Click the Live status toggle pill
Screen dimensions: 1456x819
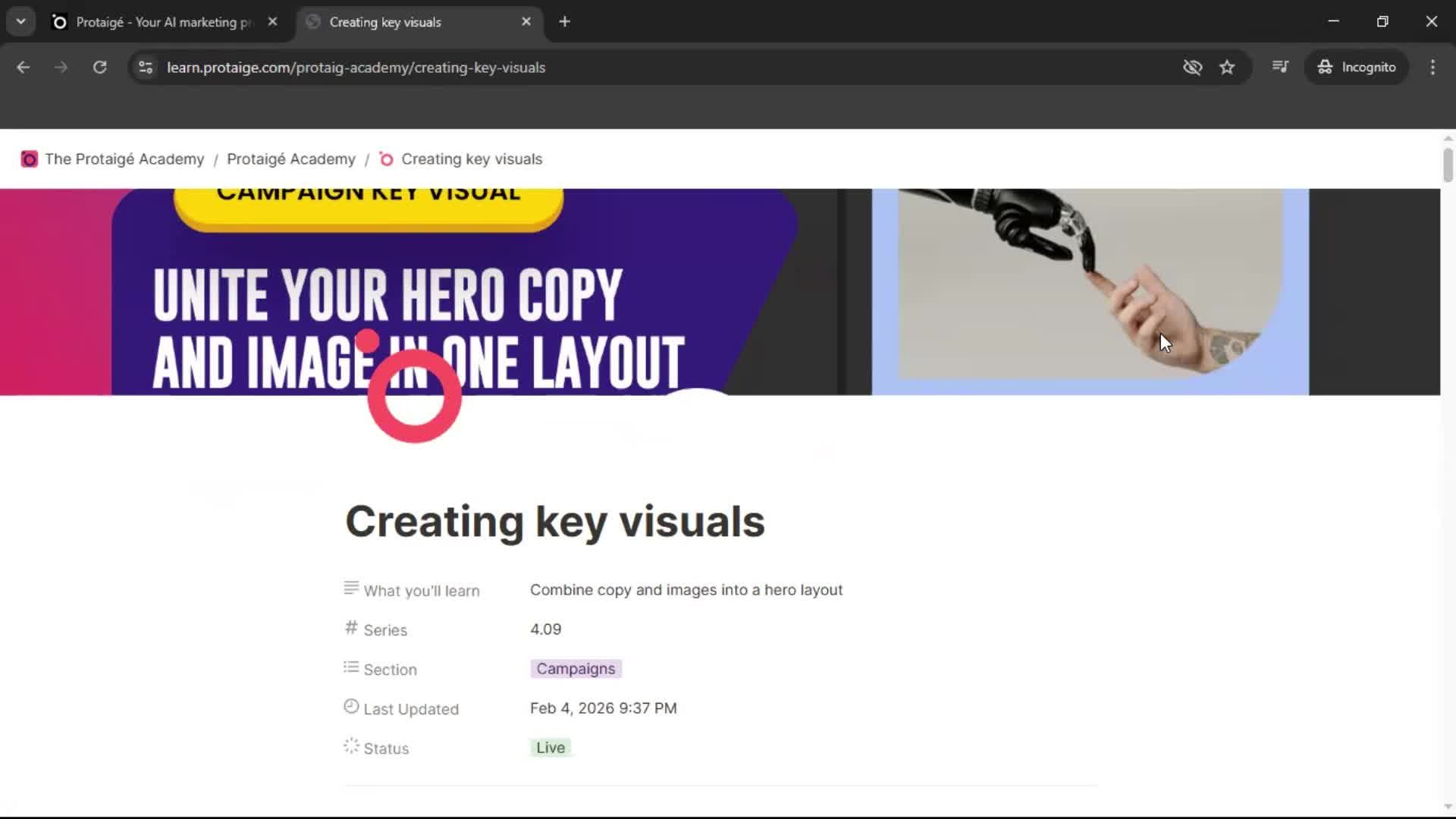pyautogui.click(x=550, y=747)
